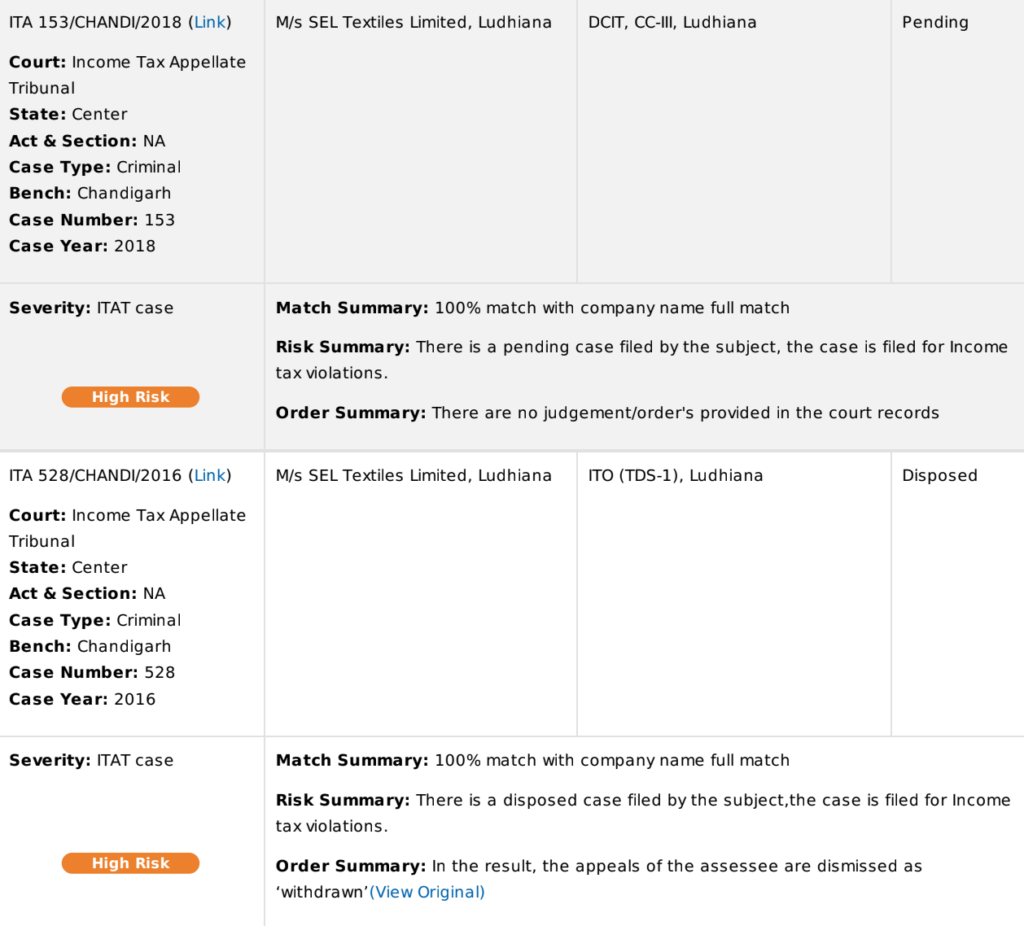Click the DCIT, CC-III, Ludhiana respondent

pos(672,22)
